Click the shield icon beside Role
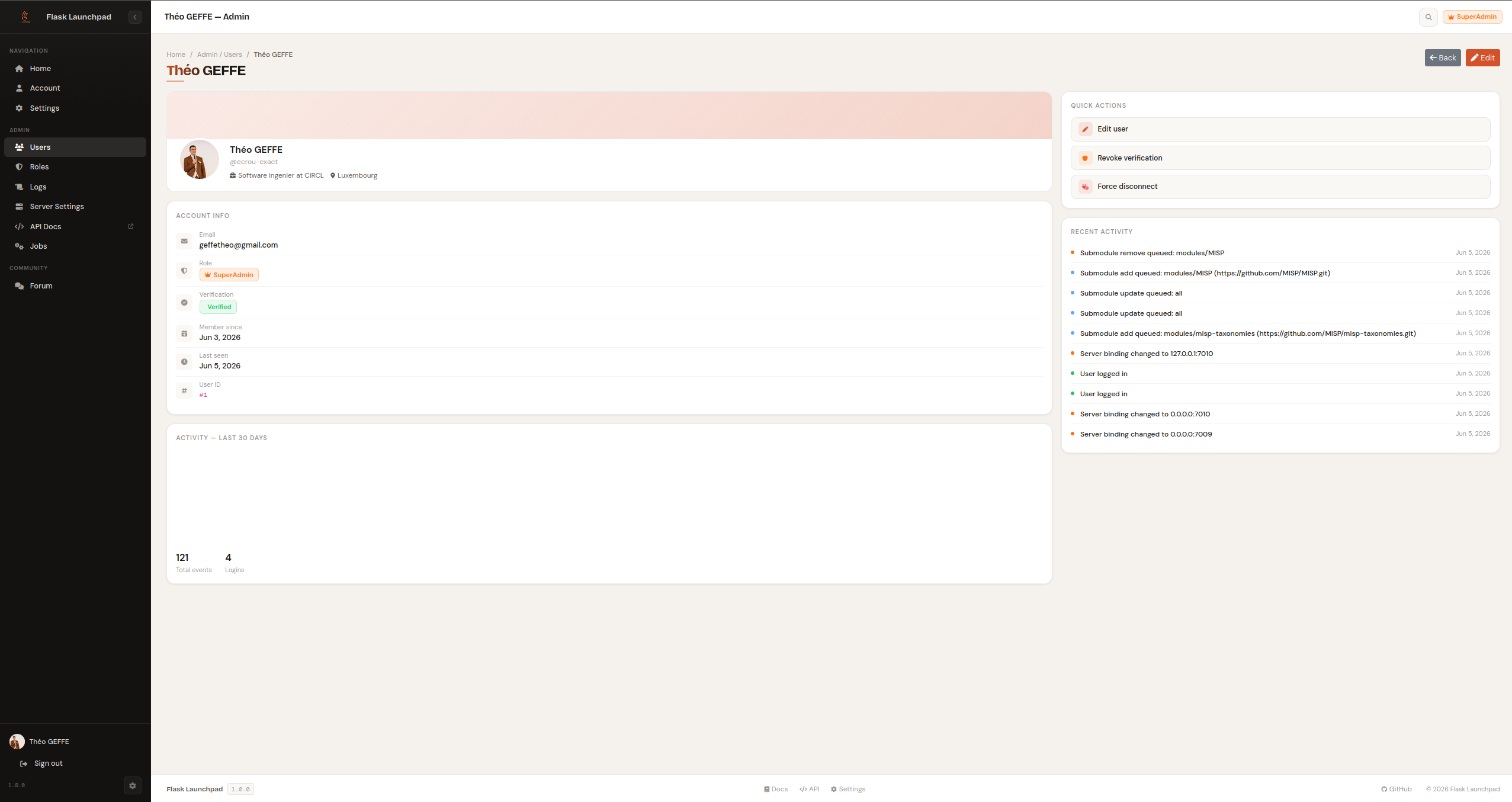The image size is (1512, 802). 184,271
